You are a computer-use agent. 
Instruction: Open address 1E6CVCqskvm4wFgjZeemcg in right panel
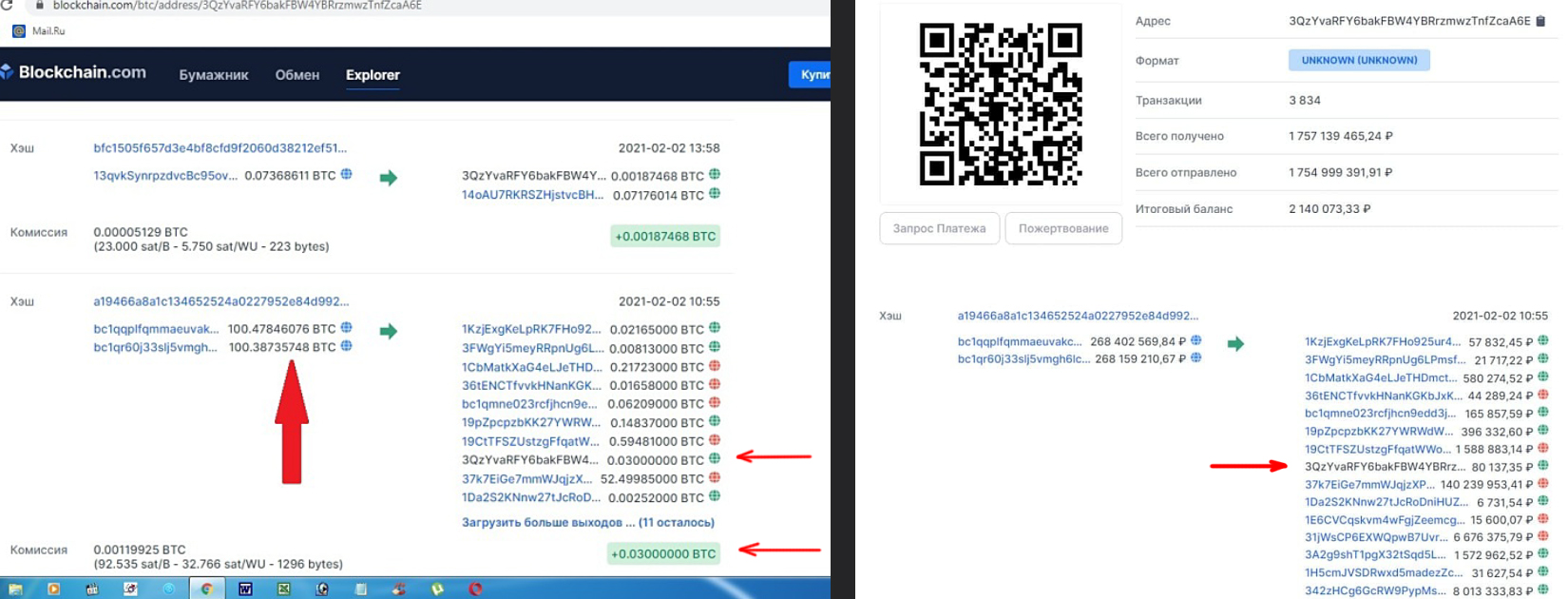pyautogui.click(x=1385, y=520)
